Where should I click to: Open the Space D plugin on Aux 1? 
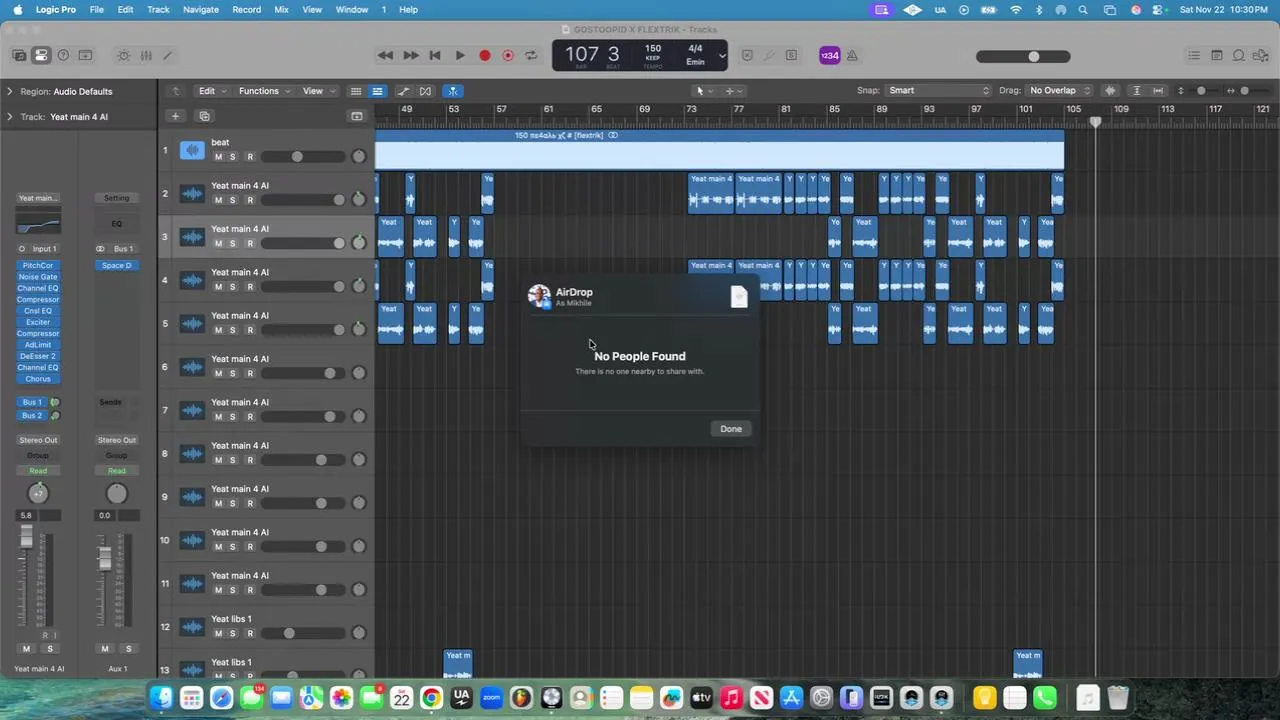pos(116,265)
